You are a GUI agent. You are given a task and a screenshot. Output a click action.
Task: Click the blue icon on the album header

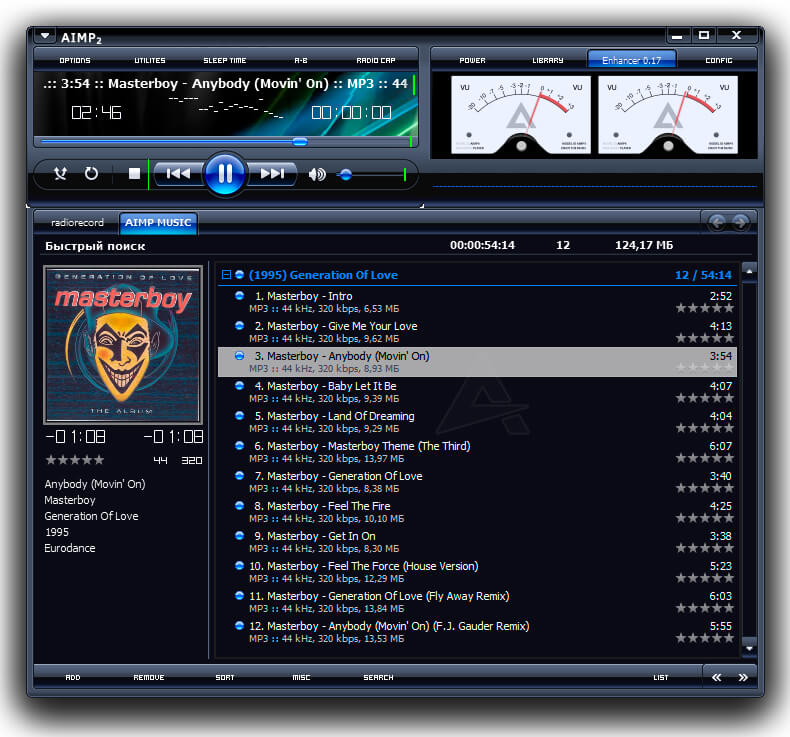[240, 275]
